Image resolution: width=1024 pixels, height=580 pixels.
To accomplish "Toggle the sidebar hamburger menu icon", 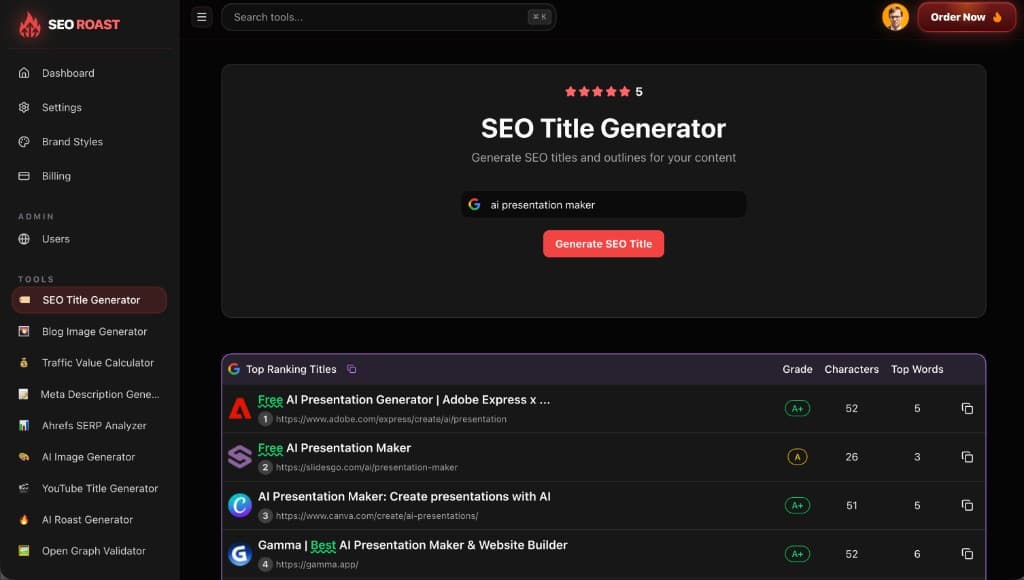I will tap(202, 17).
